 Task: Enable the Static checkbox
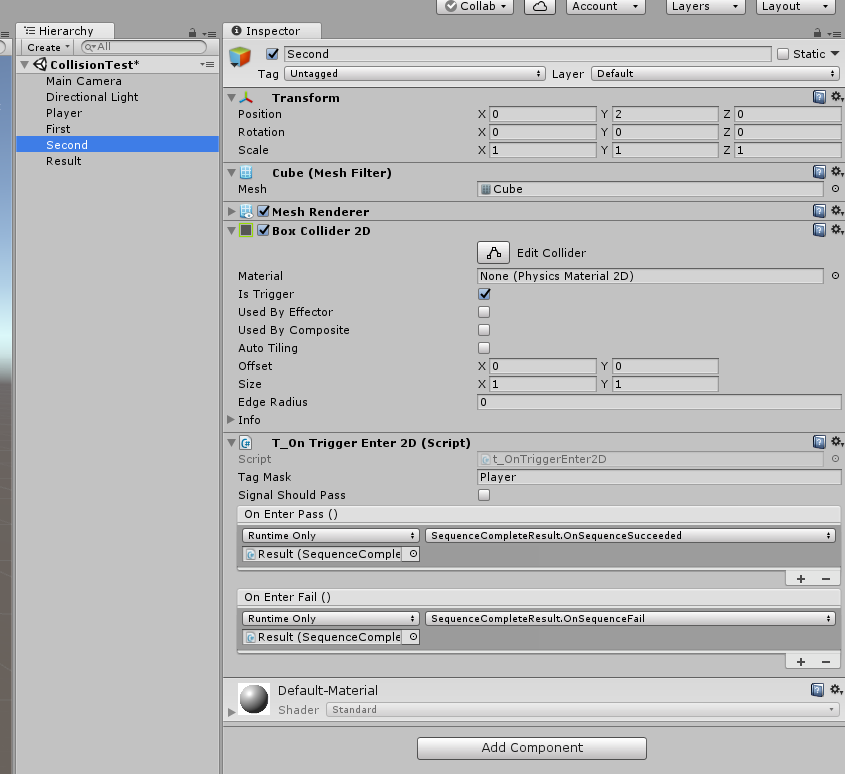coord(783,54)
